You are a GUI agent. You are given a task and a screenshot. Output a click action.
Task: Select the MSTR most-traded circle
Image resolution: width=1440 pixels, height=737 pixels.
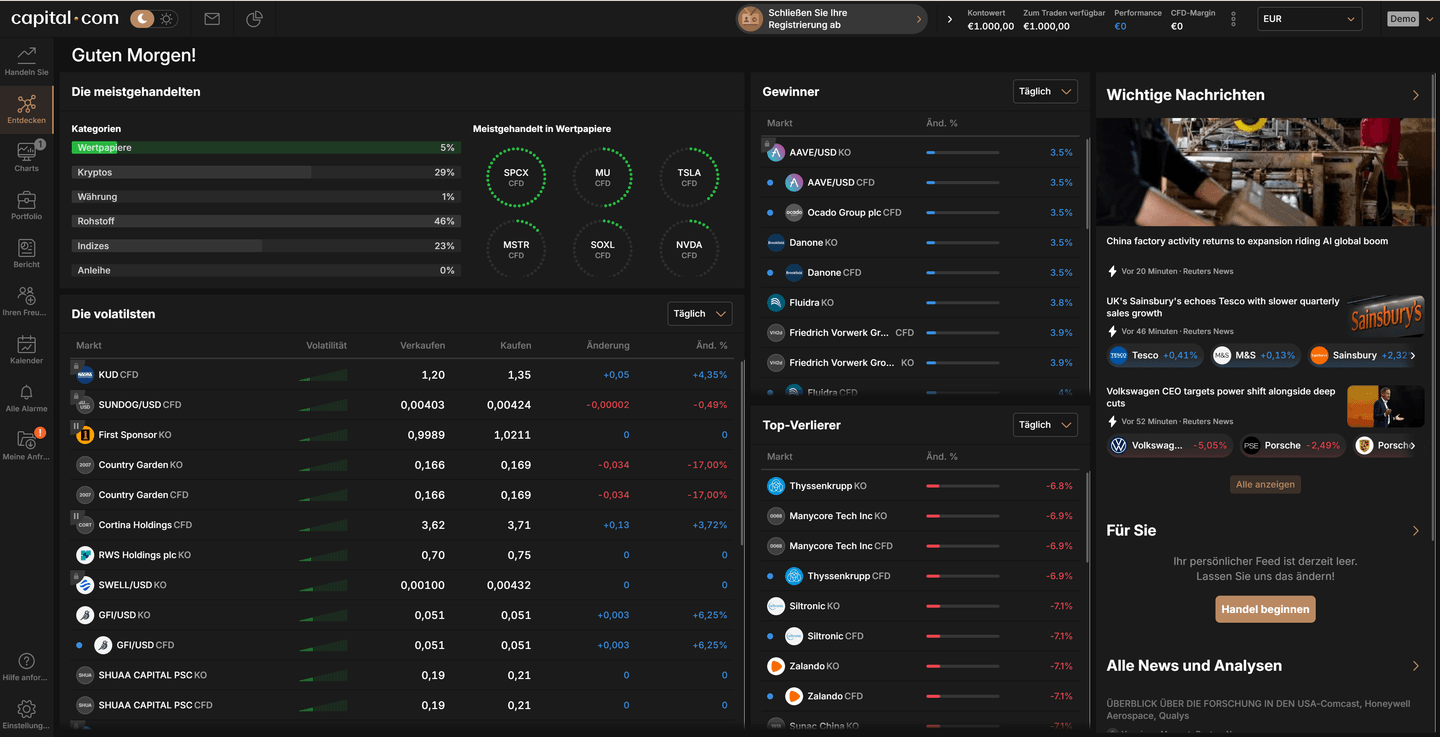[516, 249]
